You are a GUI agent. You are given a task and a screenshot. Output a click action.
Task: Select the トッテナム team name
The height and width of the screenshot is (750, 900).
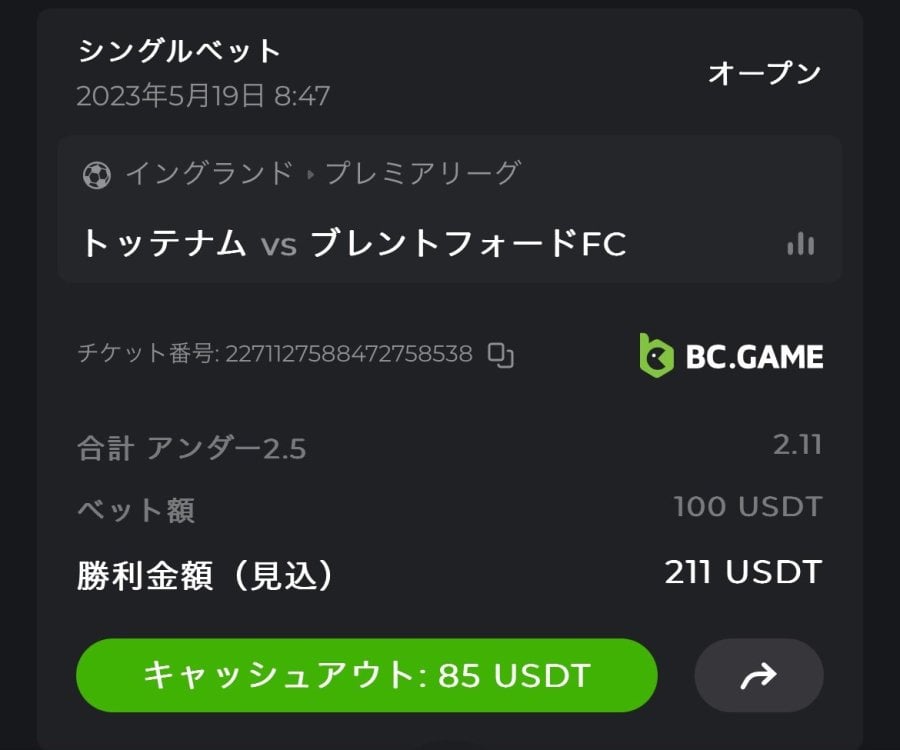click(x=163, y=243)
